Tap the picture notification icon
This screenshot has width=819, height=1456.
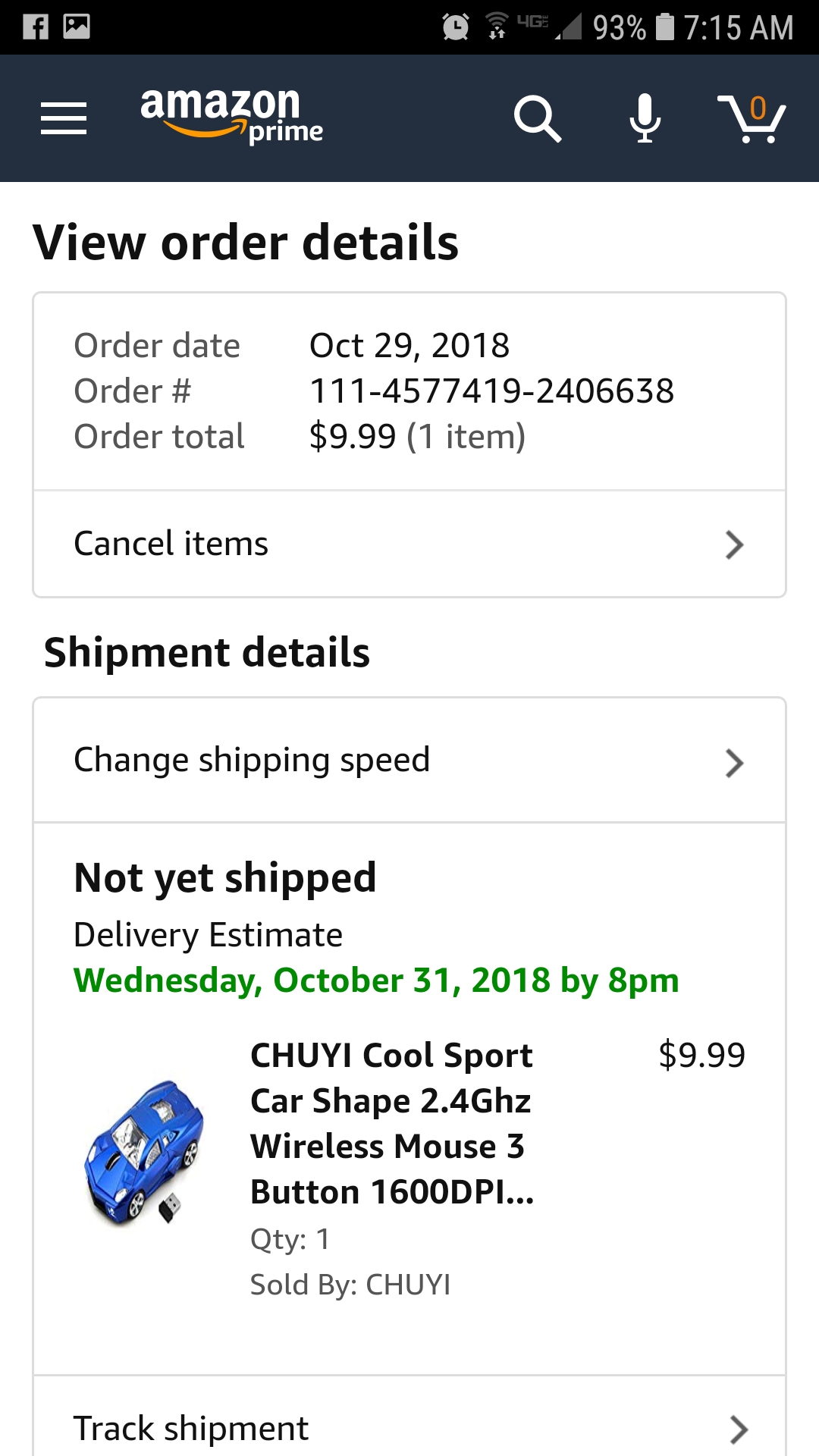click(77, 27)
